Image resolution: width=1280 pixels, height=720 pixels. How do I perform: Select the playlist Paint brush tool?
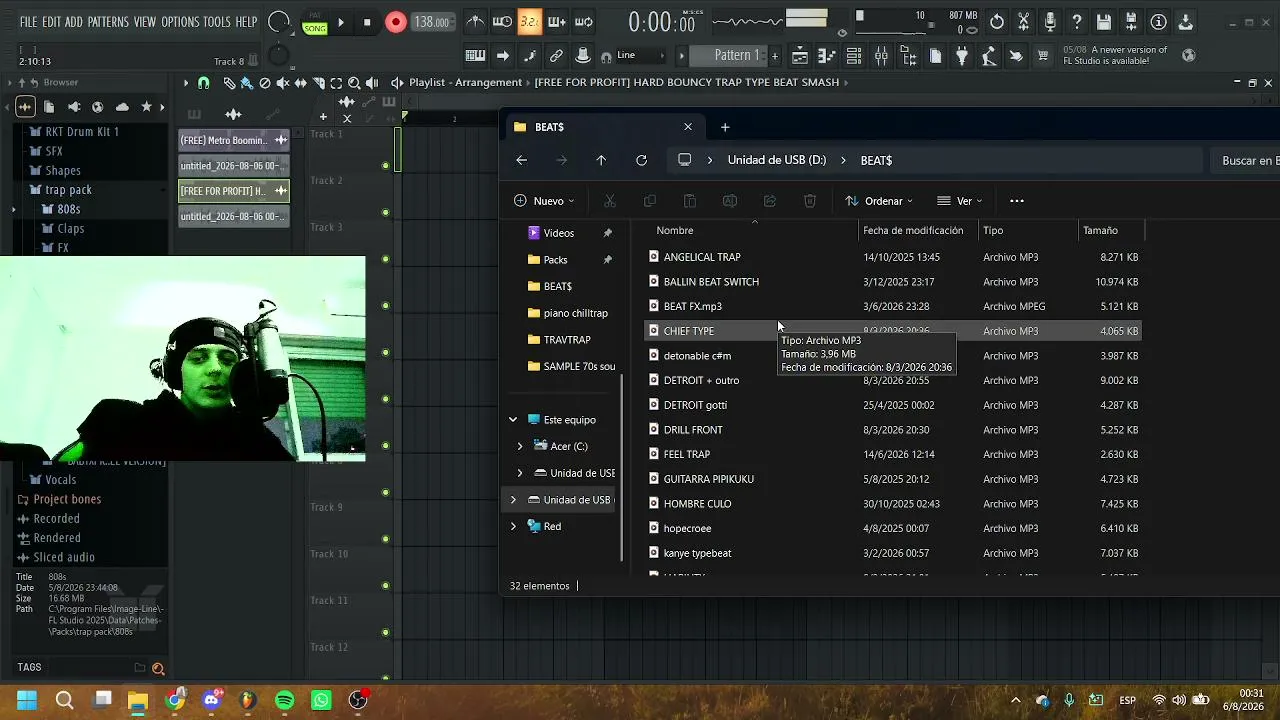point(247,83)
